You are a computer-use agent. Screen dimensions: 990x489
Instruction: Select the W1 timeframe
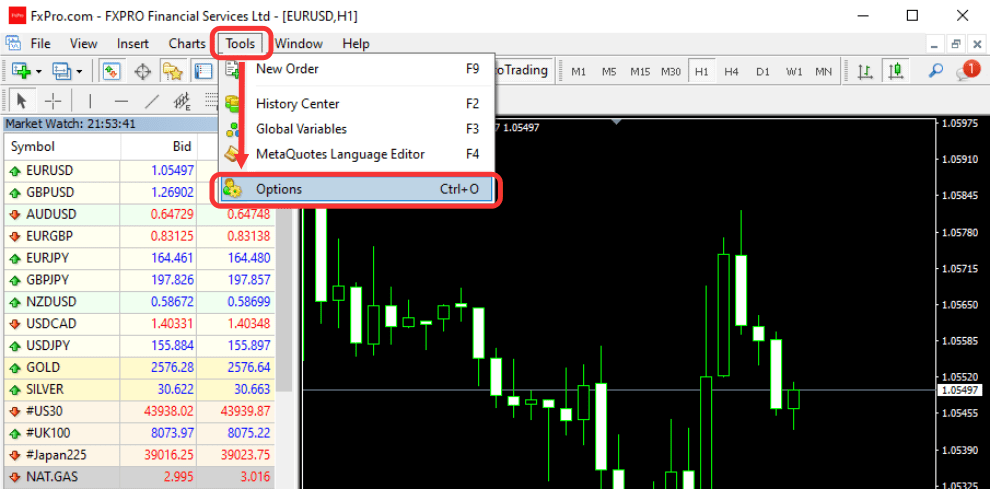tap(794, 71)
